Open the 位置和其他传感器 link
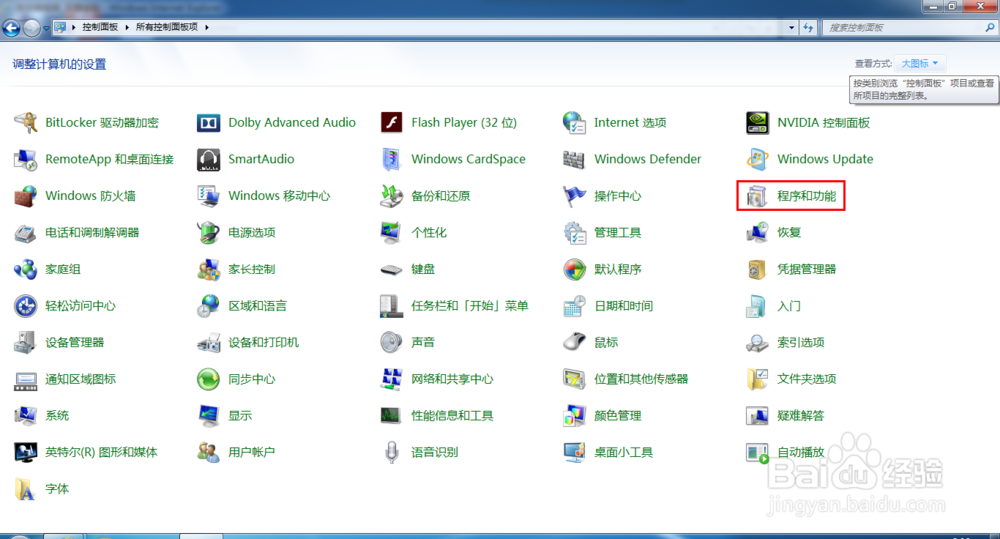 coord(642,379)
